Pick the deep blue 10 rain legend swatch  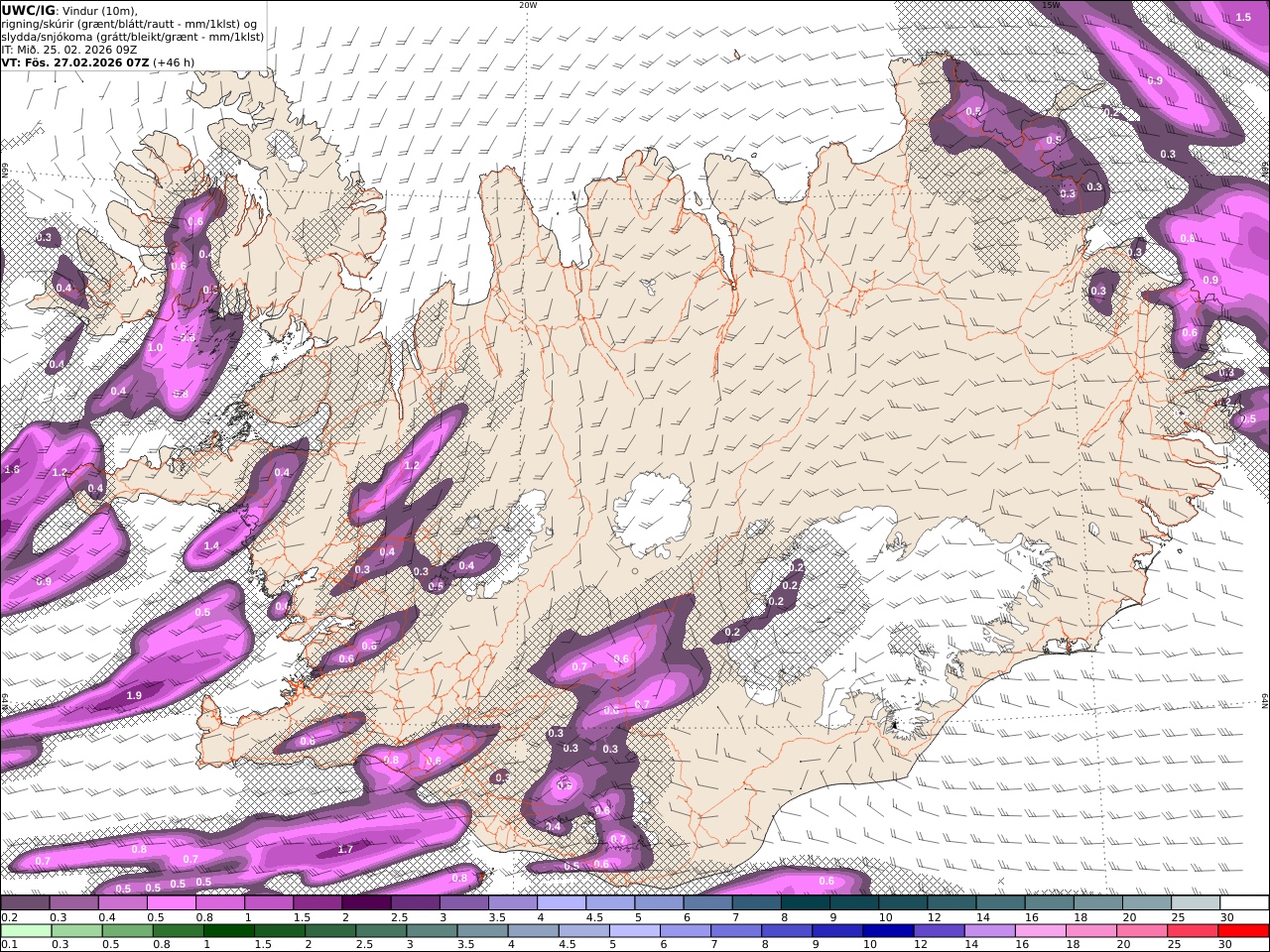pyautogui.click(x=888, y=931)
